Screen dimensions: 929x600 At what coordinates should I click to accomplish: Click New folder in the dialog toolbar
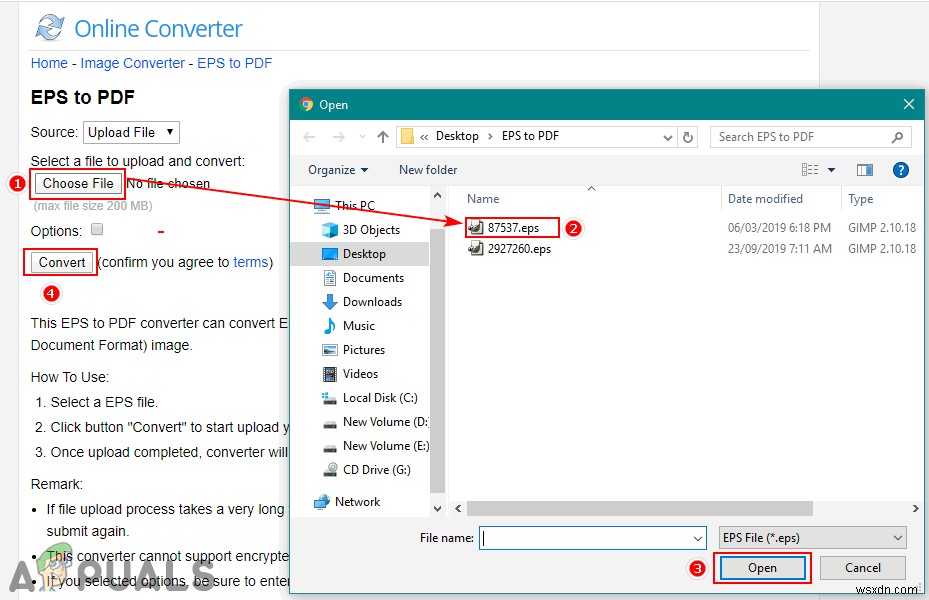428,170
